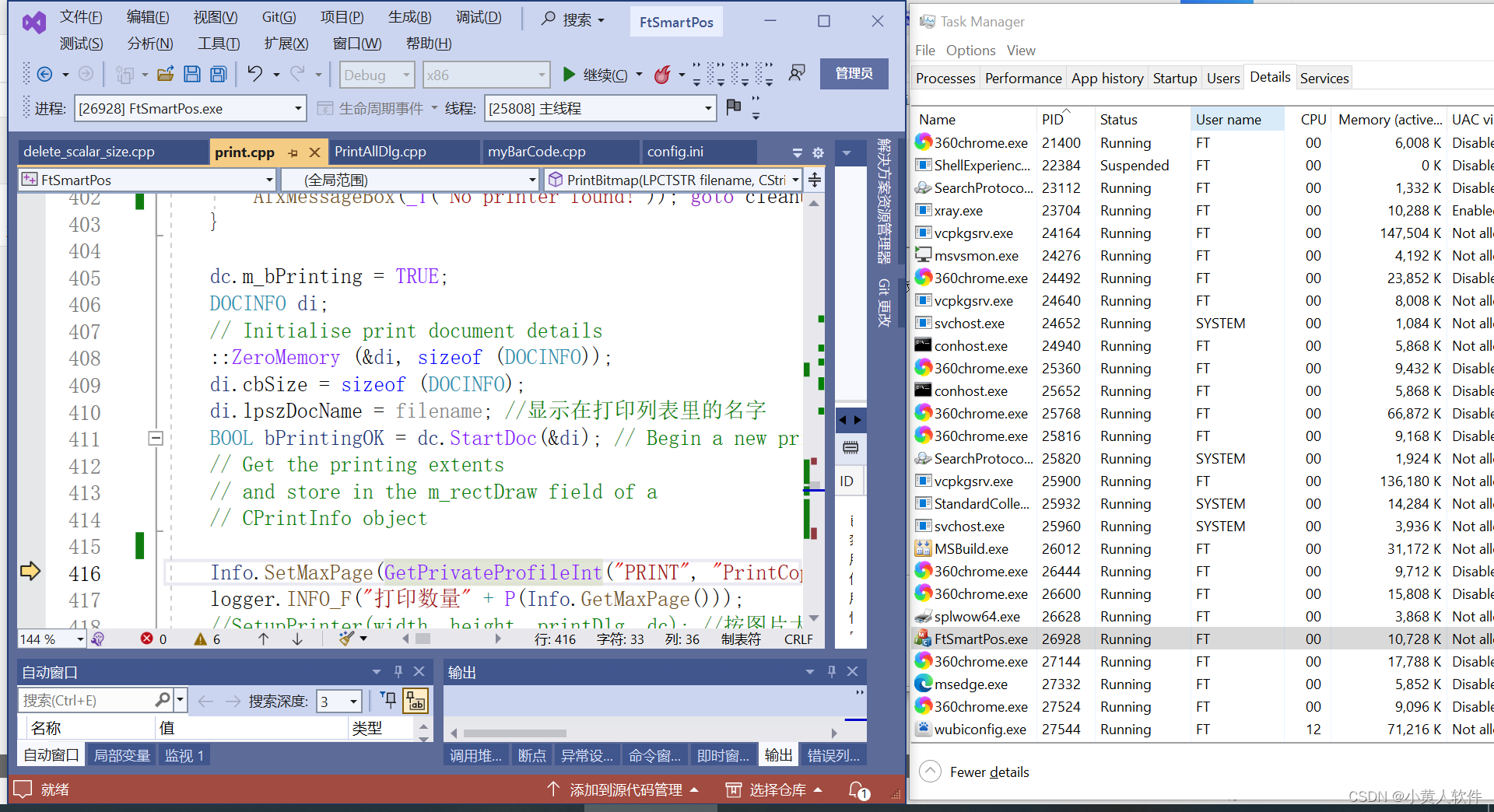The image size is (1494, 812).
Task: Go to previous issue up arrow
Action: 264,639
